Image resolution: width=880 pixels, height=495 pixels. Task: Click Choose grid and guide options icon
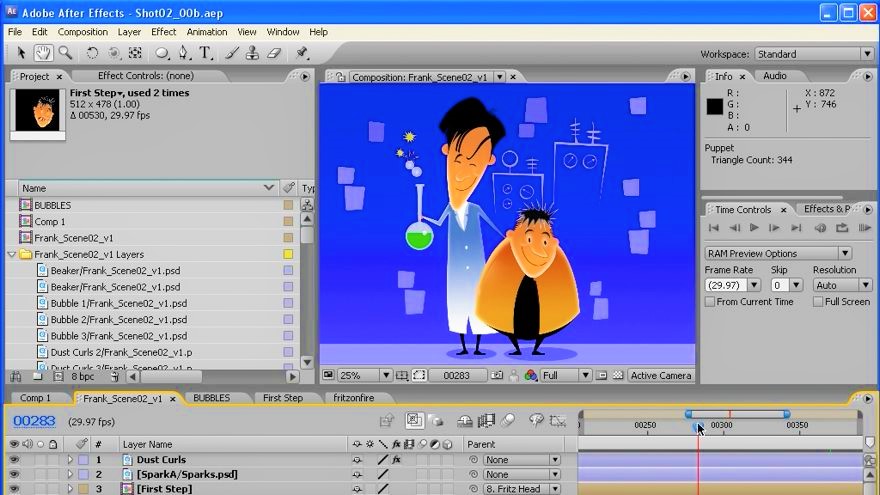(x=402, y=375)
